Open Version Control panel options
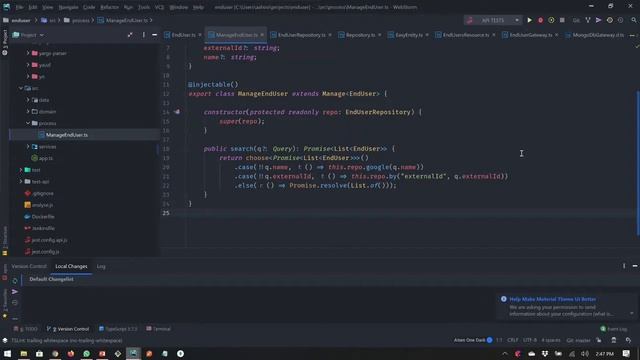640x360 pixels. point(624,266)
